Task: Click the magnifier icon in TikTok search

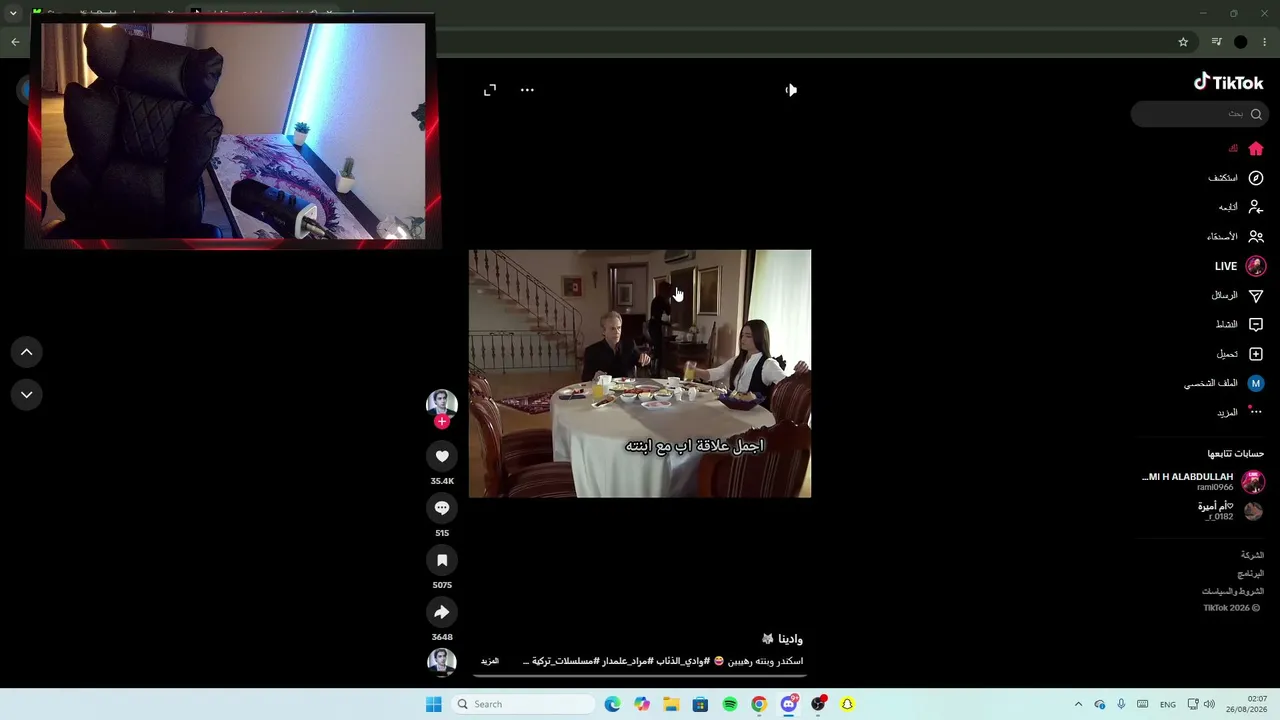Action: tap(1256, 114)
